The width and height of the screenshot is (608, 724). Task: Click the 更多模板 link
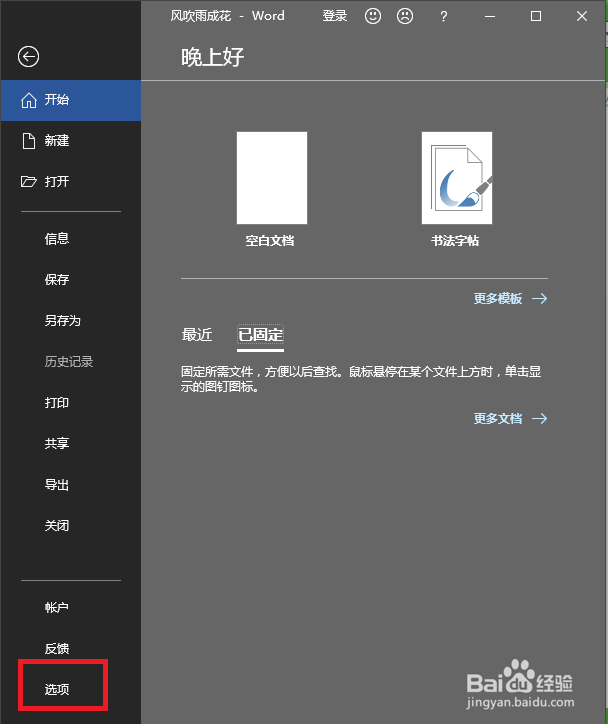(x=511, y=299)
